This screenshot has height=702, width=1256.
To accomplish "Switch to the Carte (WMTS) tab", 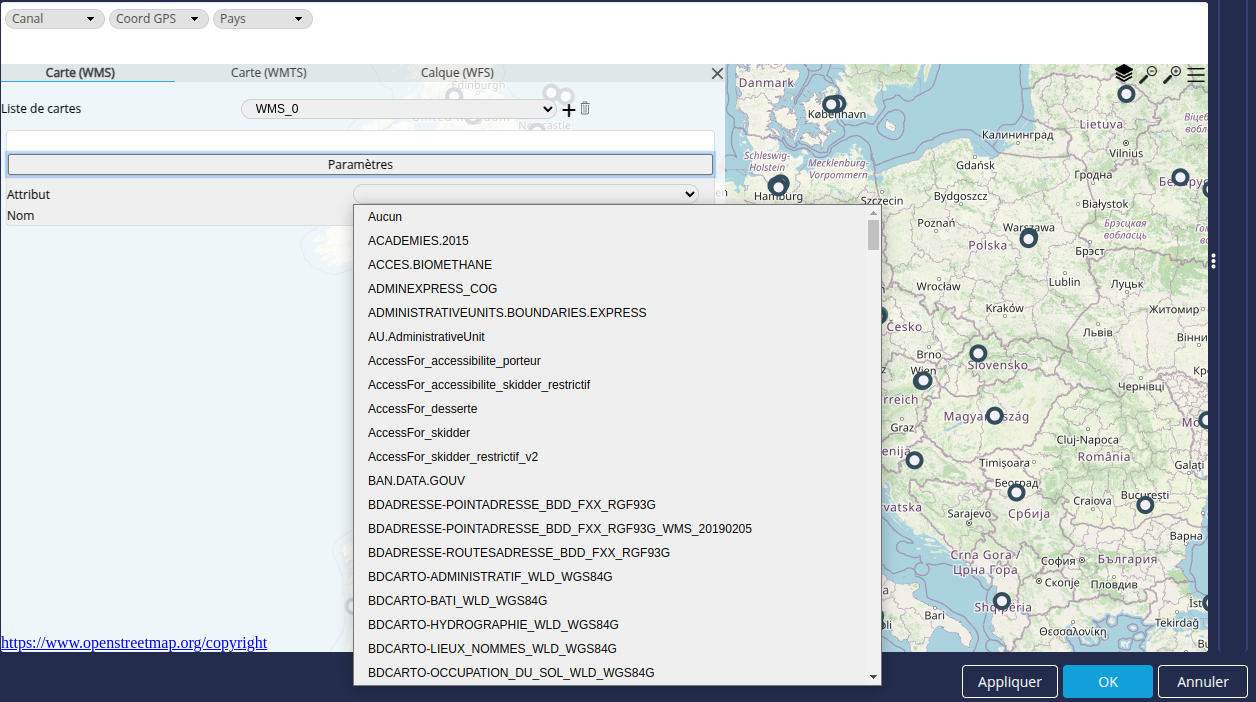I will pos(268,73).
